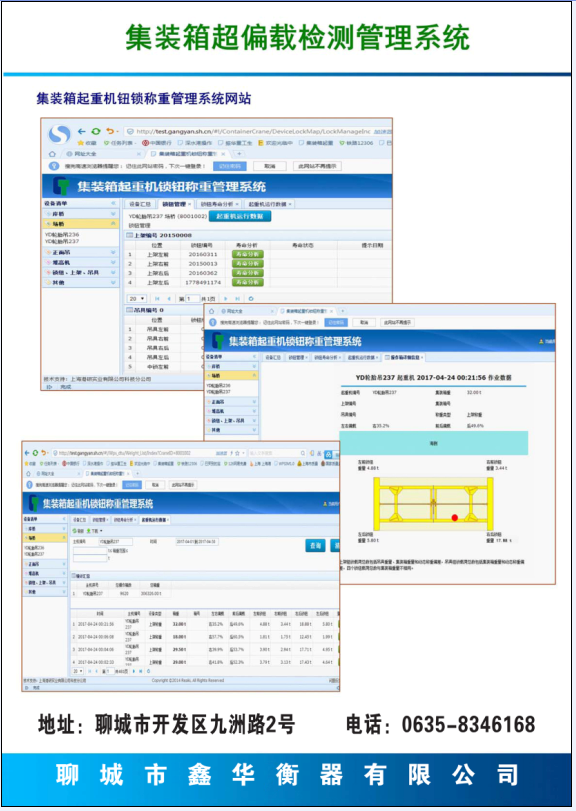Screen dimensions: 576x811
Task: Click 记住密码 button in middle screenshot prompt
Action: coord(336,322)
